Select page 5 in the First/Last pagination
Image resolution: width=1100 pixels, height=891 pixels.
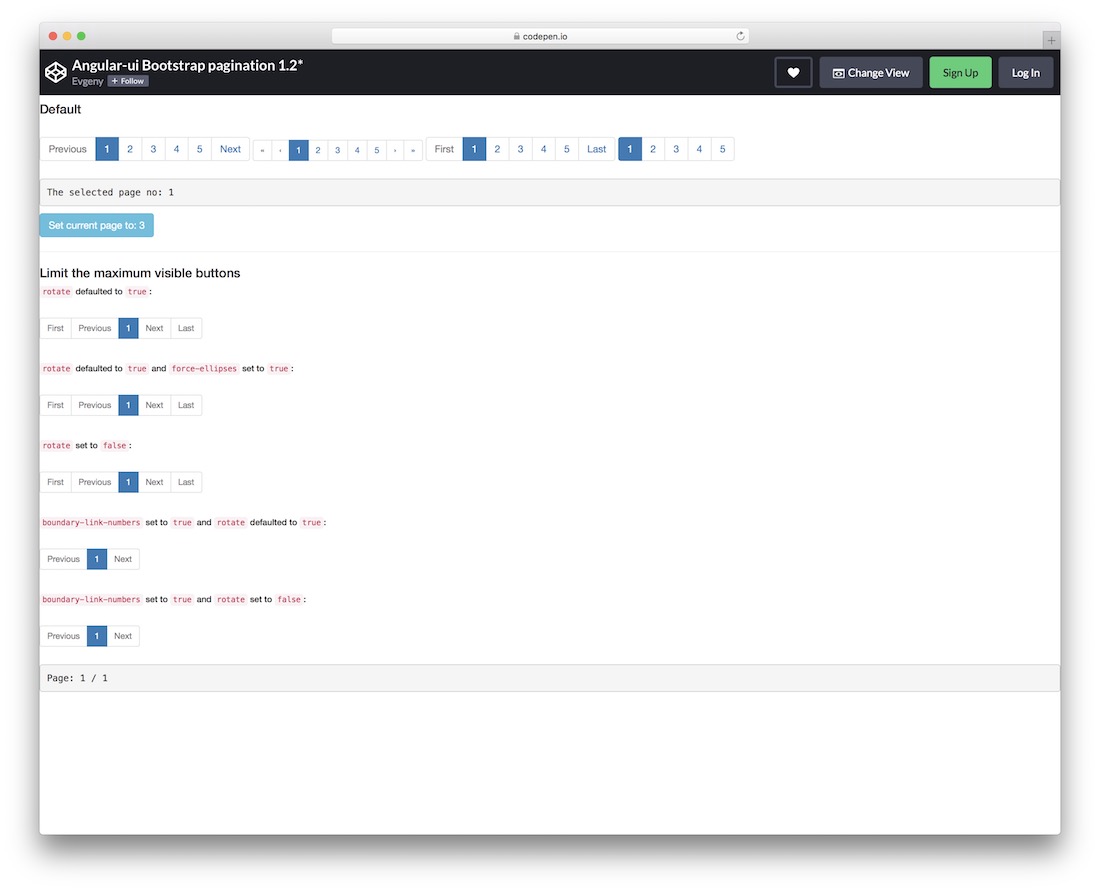[566, 148]
